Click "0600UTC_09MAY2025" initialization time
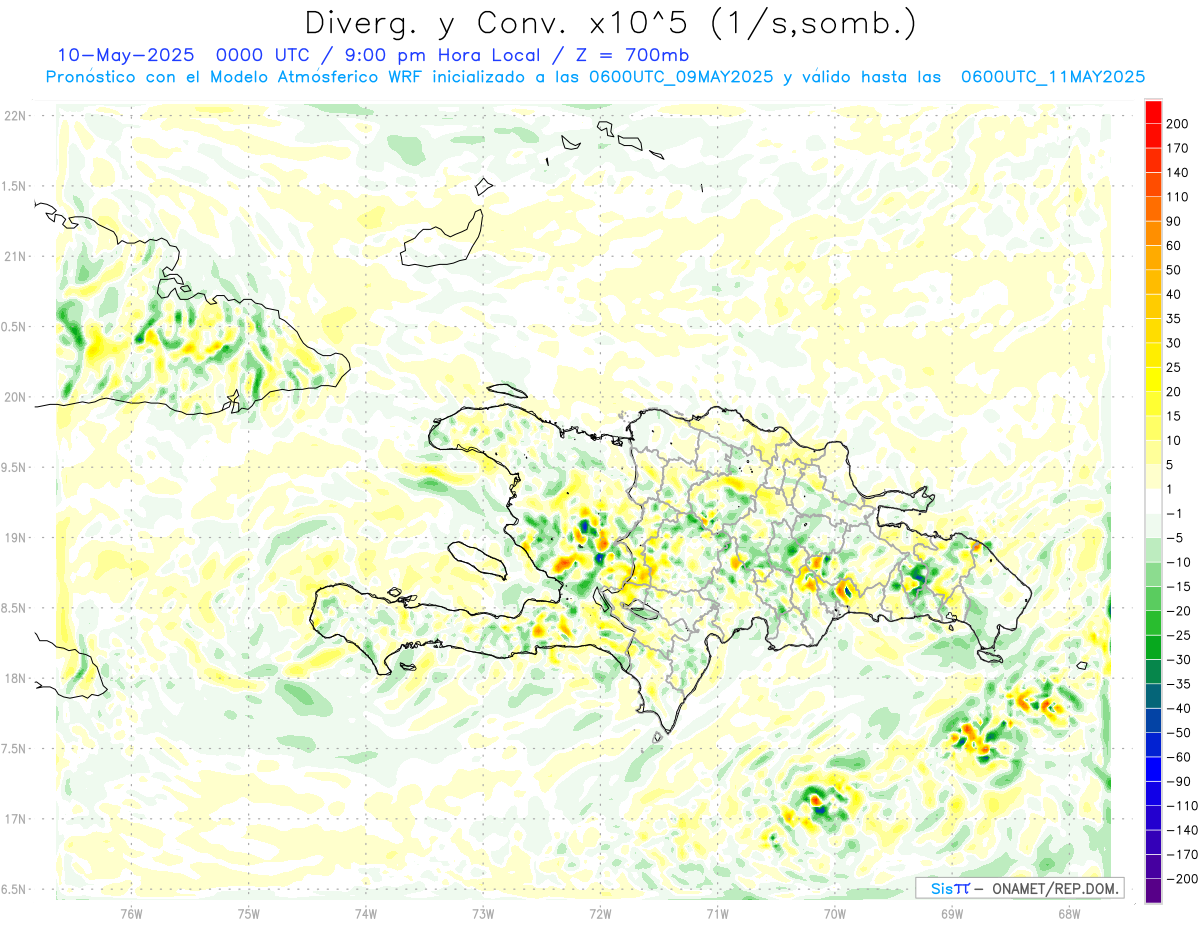 click(x=681, y=77)
